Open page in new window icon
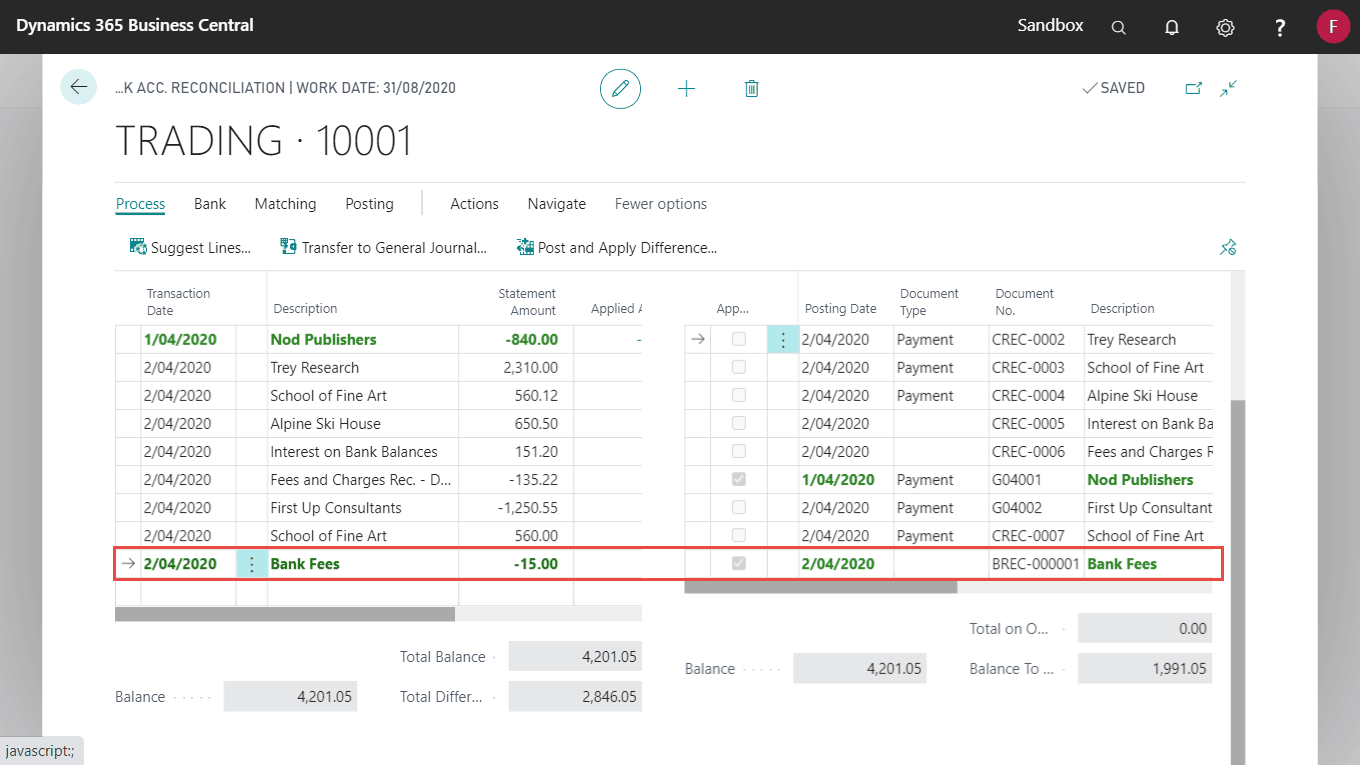 point(1193,88)
